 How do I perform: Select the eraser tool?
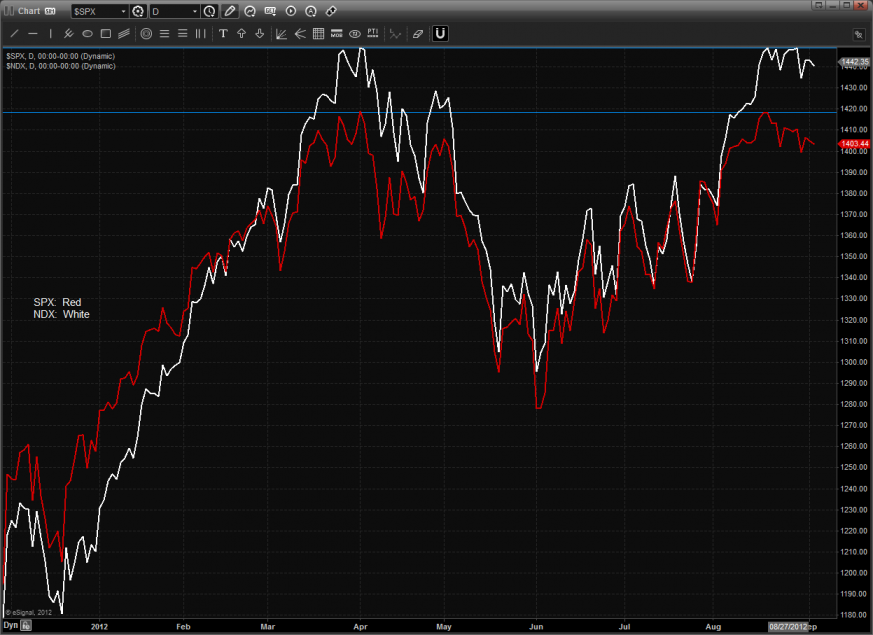click(418, 34)
